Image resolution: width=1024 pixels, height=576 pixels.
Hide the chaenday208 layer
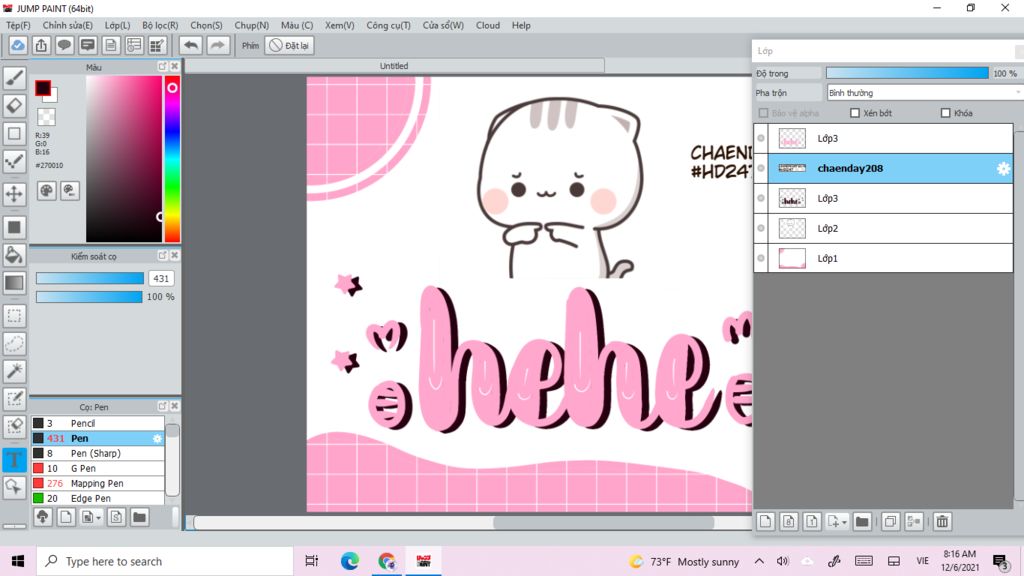pyautogui.click(x=761, y=168)
